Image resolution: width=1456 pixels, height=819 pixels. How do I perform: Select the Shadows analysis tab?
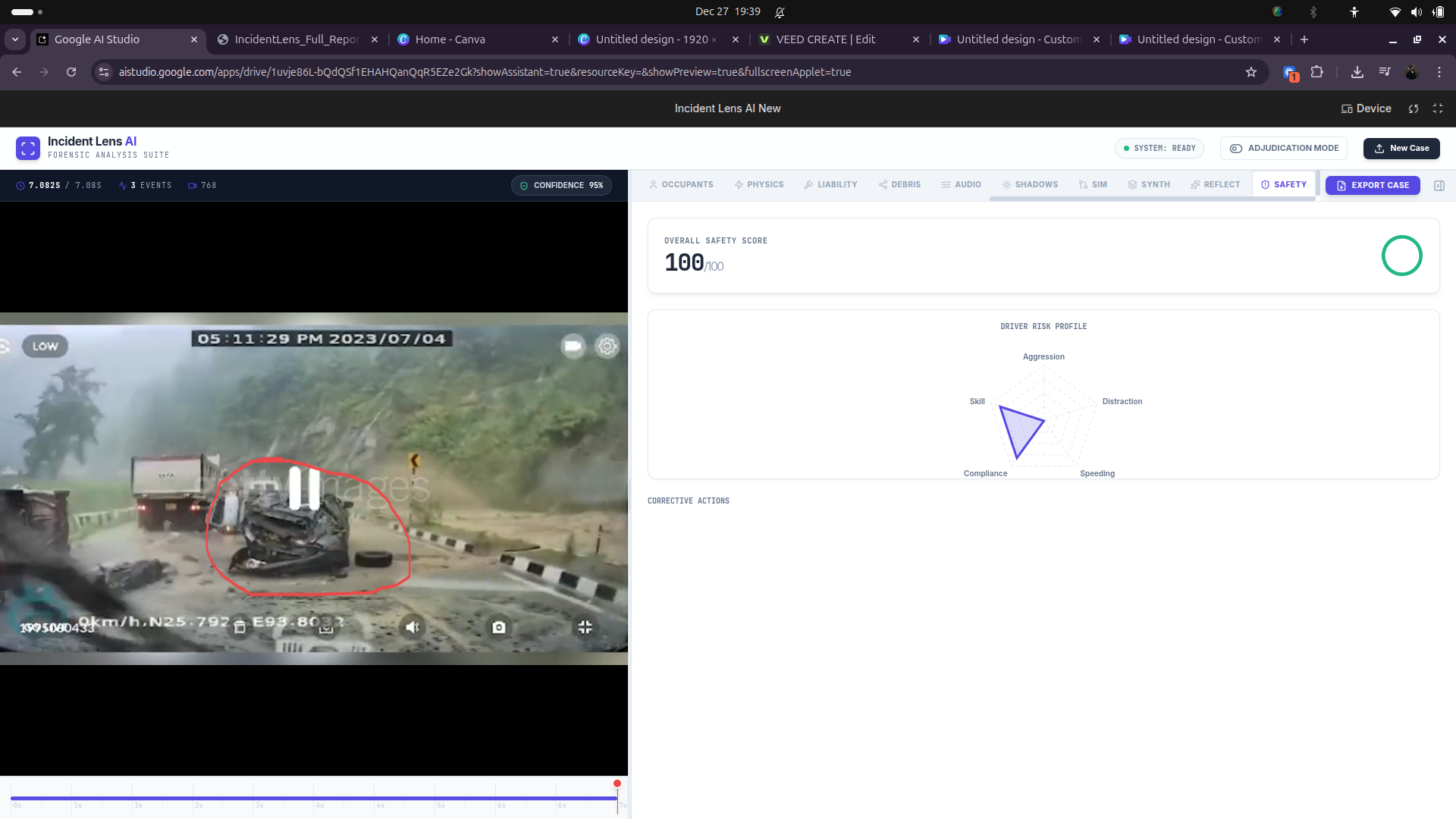click(x=1029, y=185)
